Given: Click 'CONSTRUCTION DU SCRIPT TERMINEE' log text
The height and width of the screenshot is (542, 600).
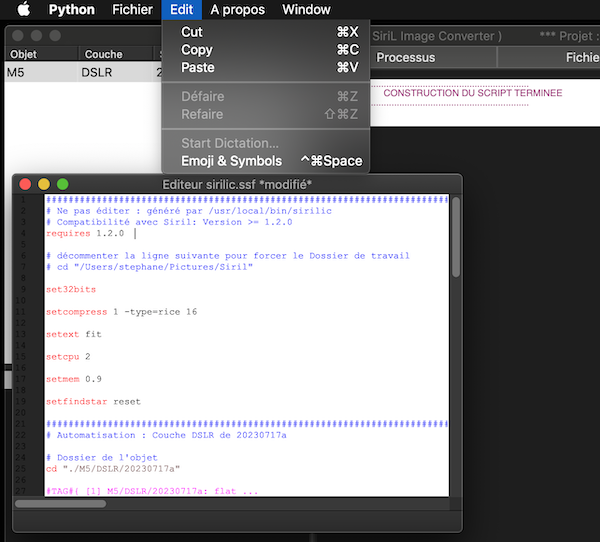Looking at the screenshot, I should pos(473,93).
